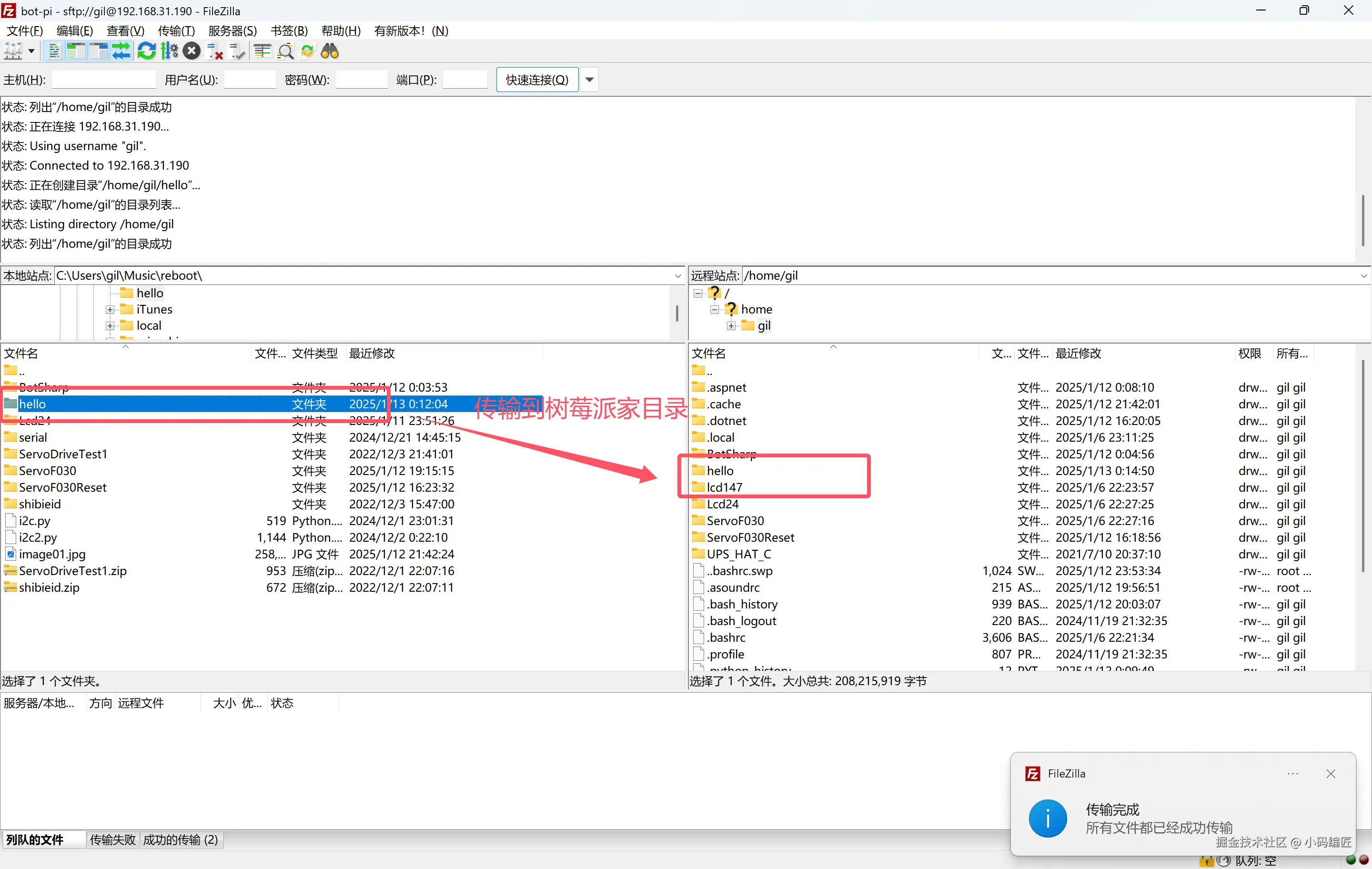Close the FileZilla transfer-complete notification
Viewport: 1372px width, 869px height.
point(1331,774)
